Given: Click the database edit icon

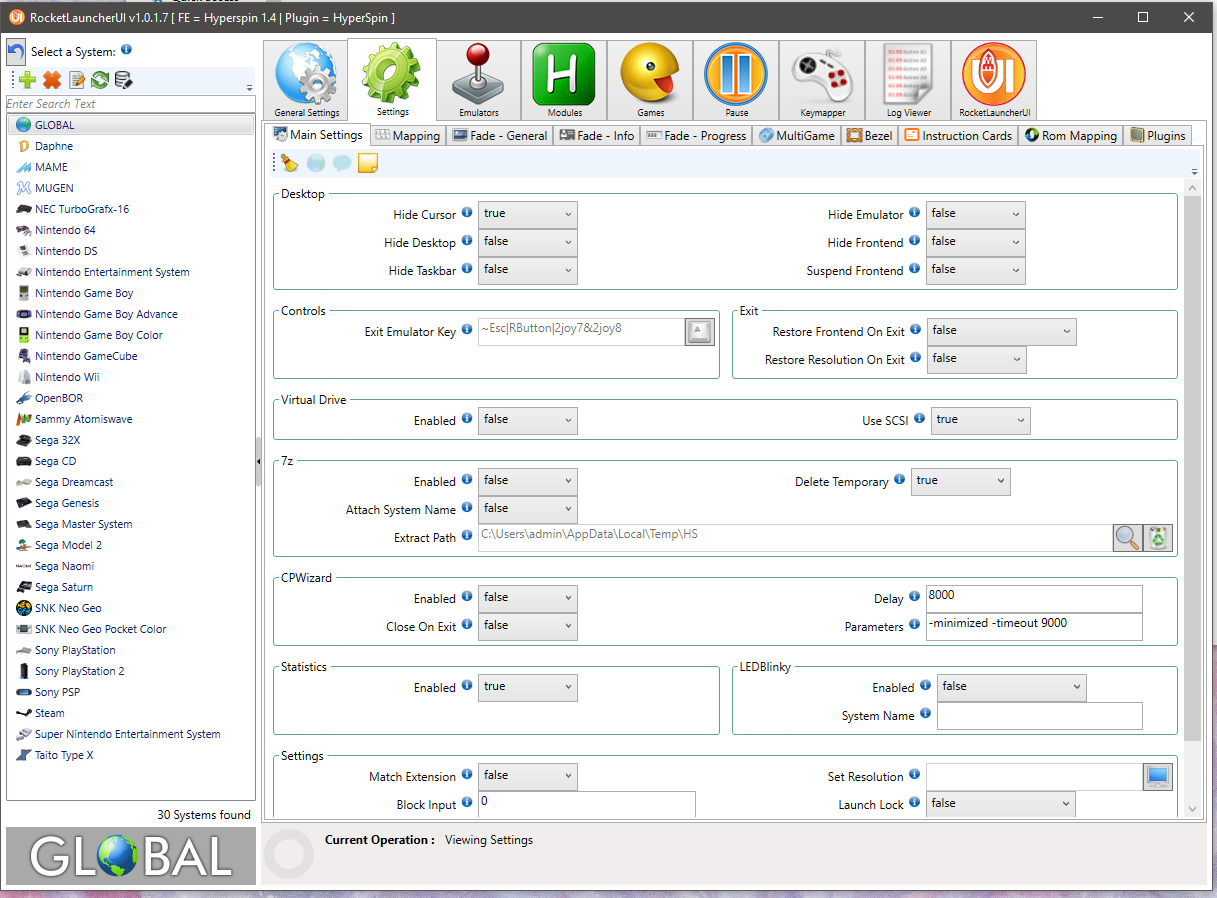Looking at the screenshot, I should [123, 81].
